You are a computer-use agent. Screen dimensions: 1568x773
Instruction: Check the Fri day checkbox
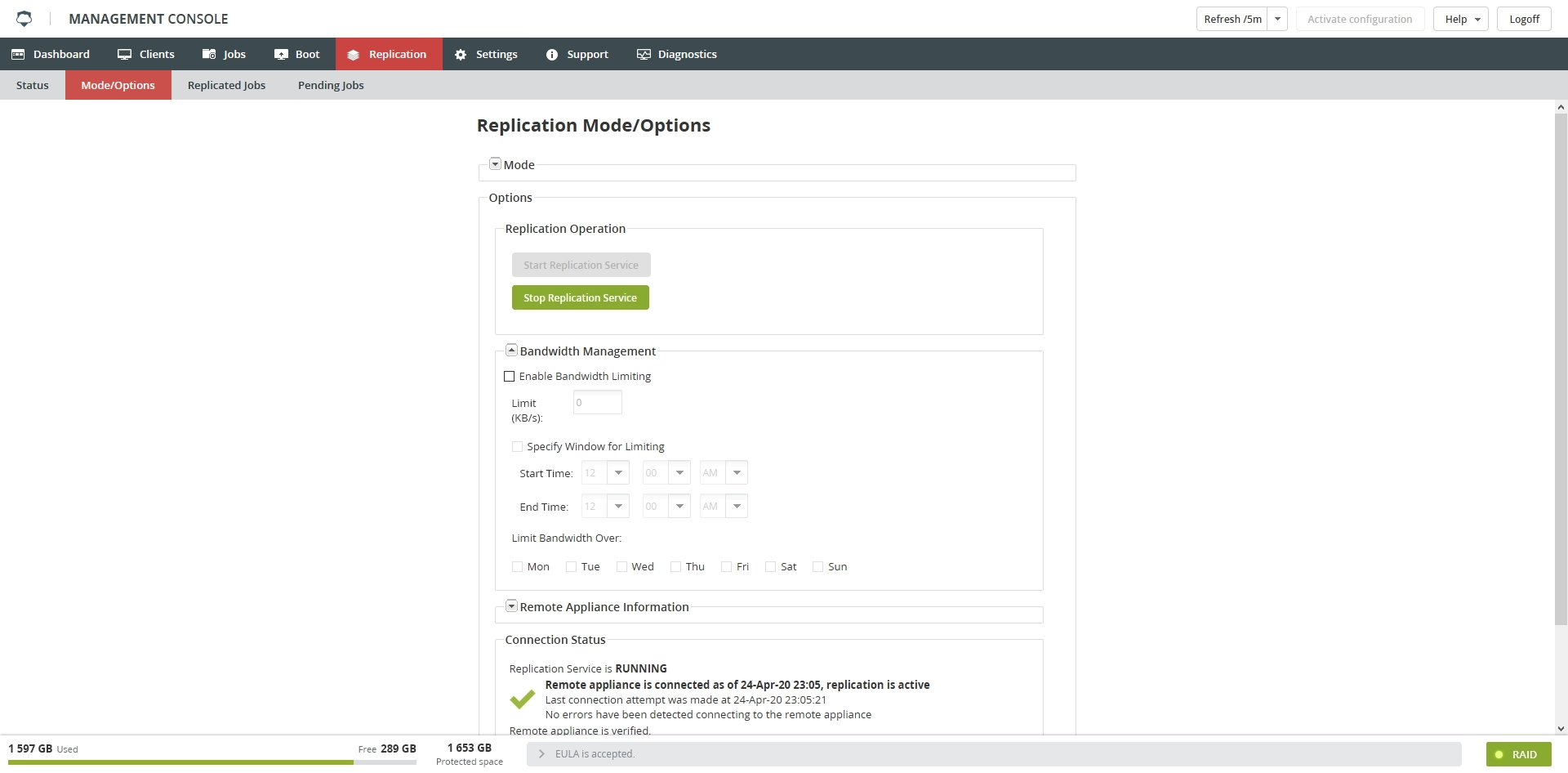pyautogui.click(x=727, y=566)
